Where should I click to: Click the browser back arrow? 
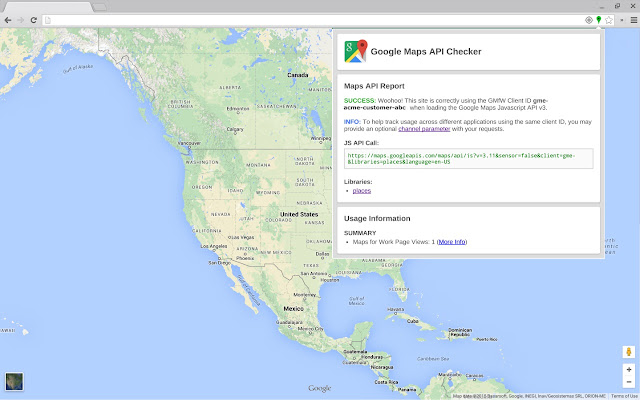tap(8, 20)
